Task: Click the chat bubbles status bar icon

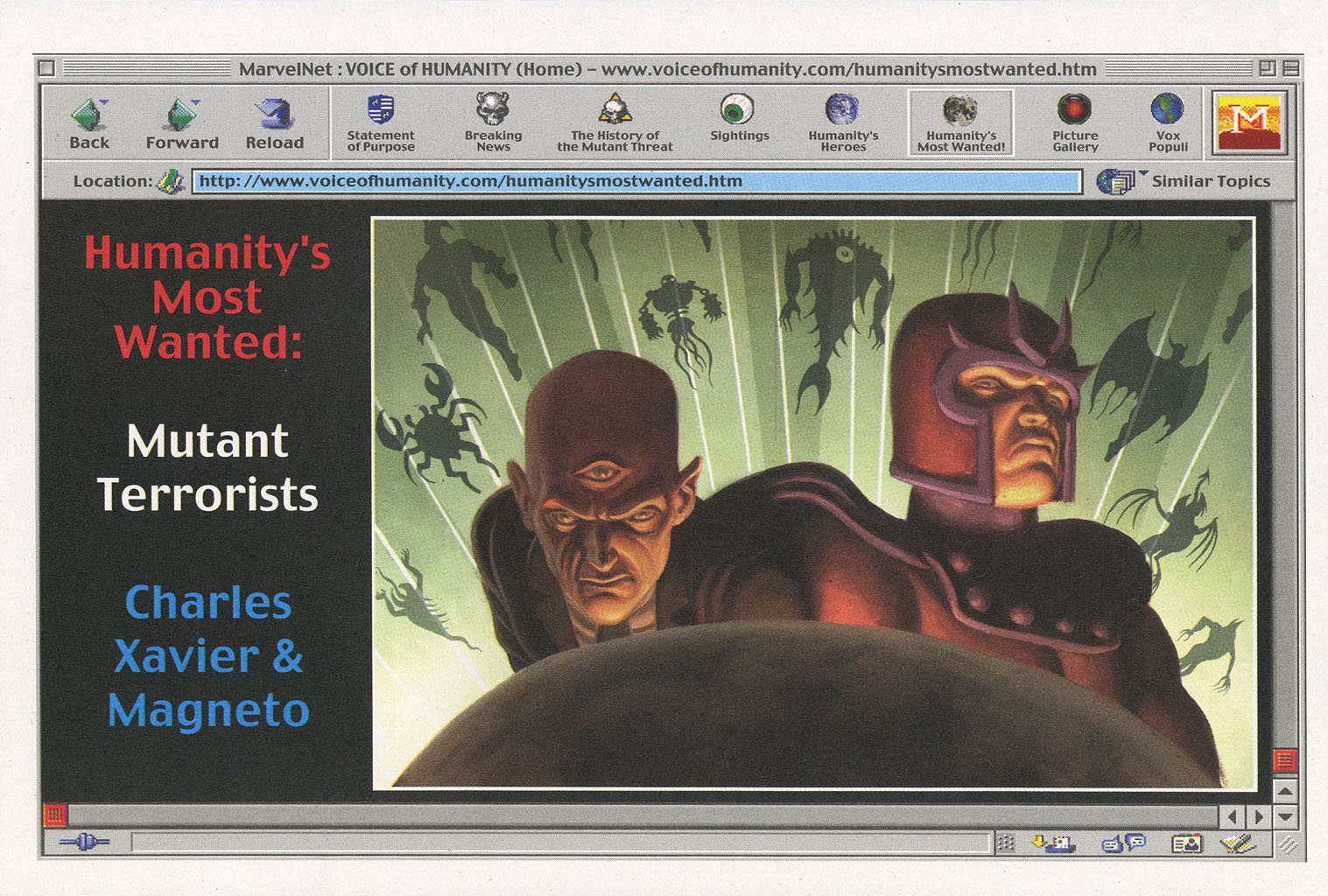Action: [x=1124, y=843]
